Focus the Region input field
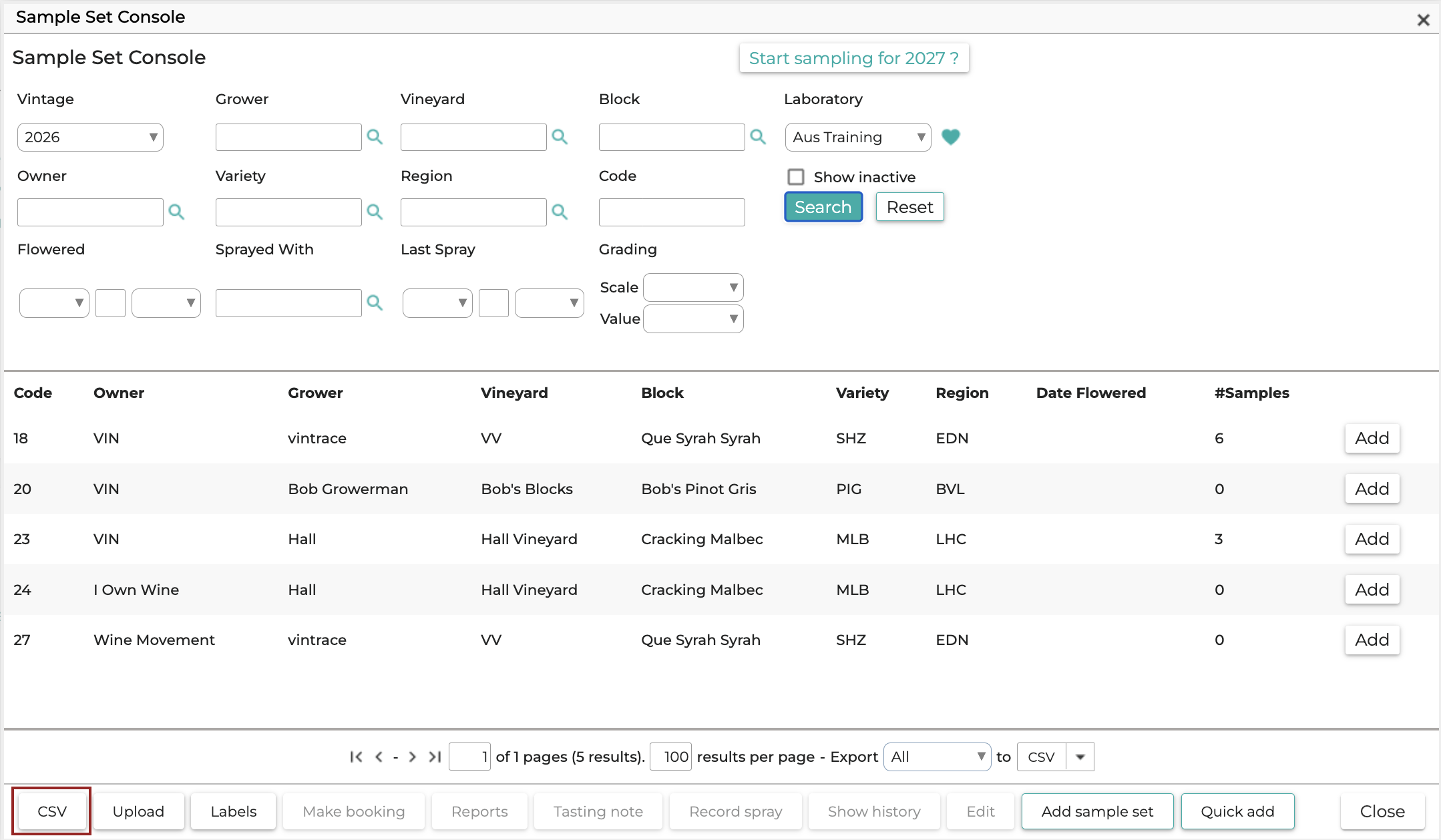 click(x=473, y=212)
